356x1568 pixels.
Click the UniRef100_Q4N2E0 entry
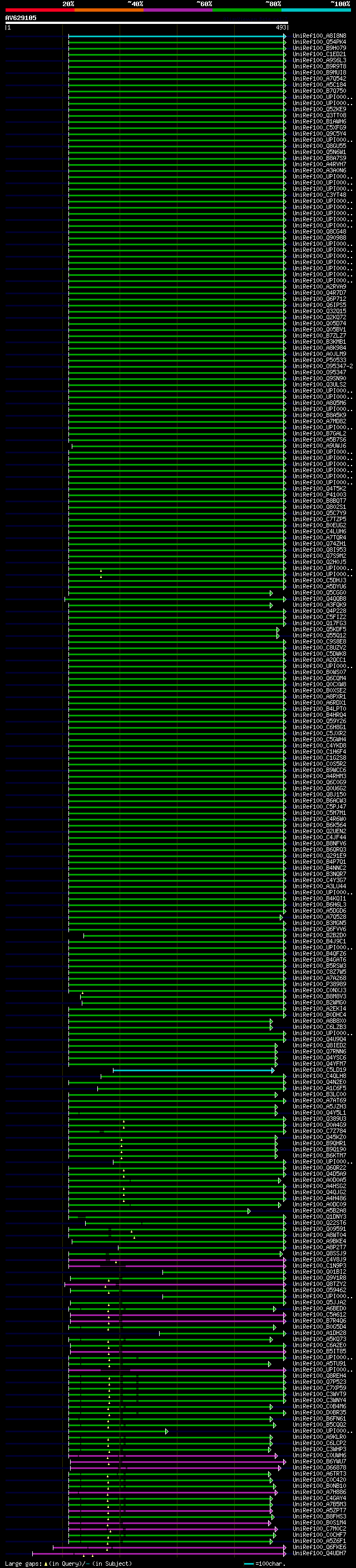coord(319,1082)
